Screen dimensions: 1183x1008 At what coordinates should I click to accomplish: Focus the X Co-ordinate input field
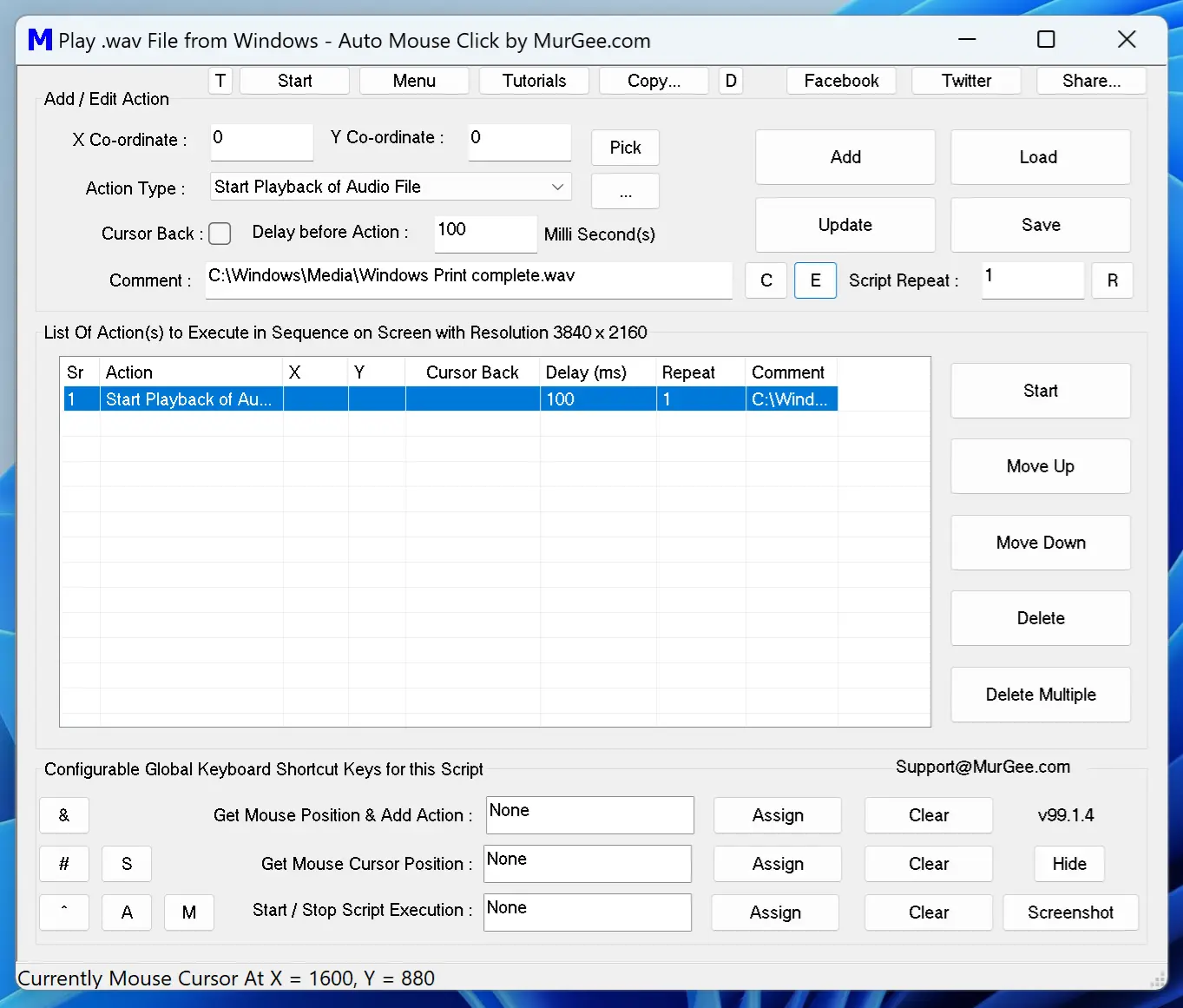[261, 142]
